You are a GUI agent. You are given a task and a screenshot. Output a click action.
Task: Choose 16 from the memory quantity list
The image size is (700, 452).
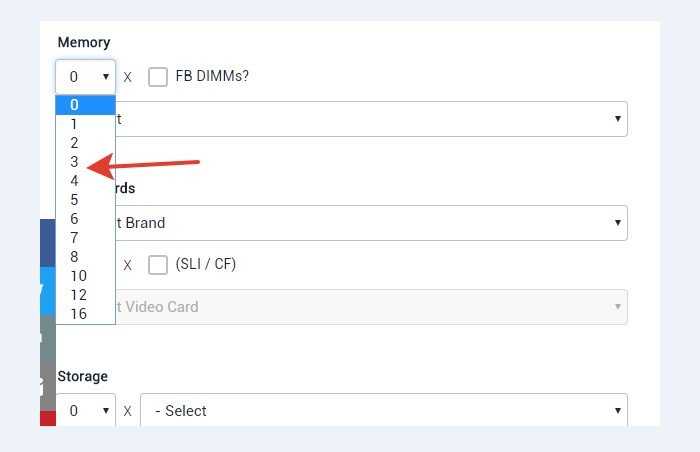coord(85,314)
